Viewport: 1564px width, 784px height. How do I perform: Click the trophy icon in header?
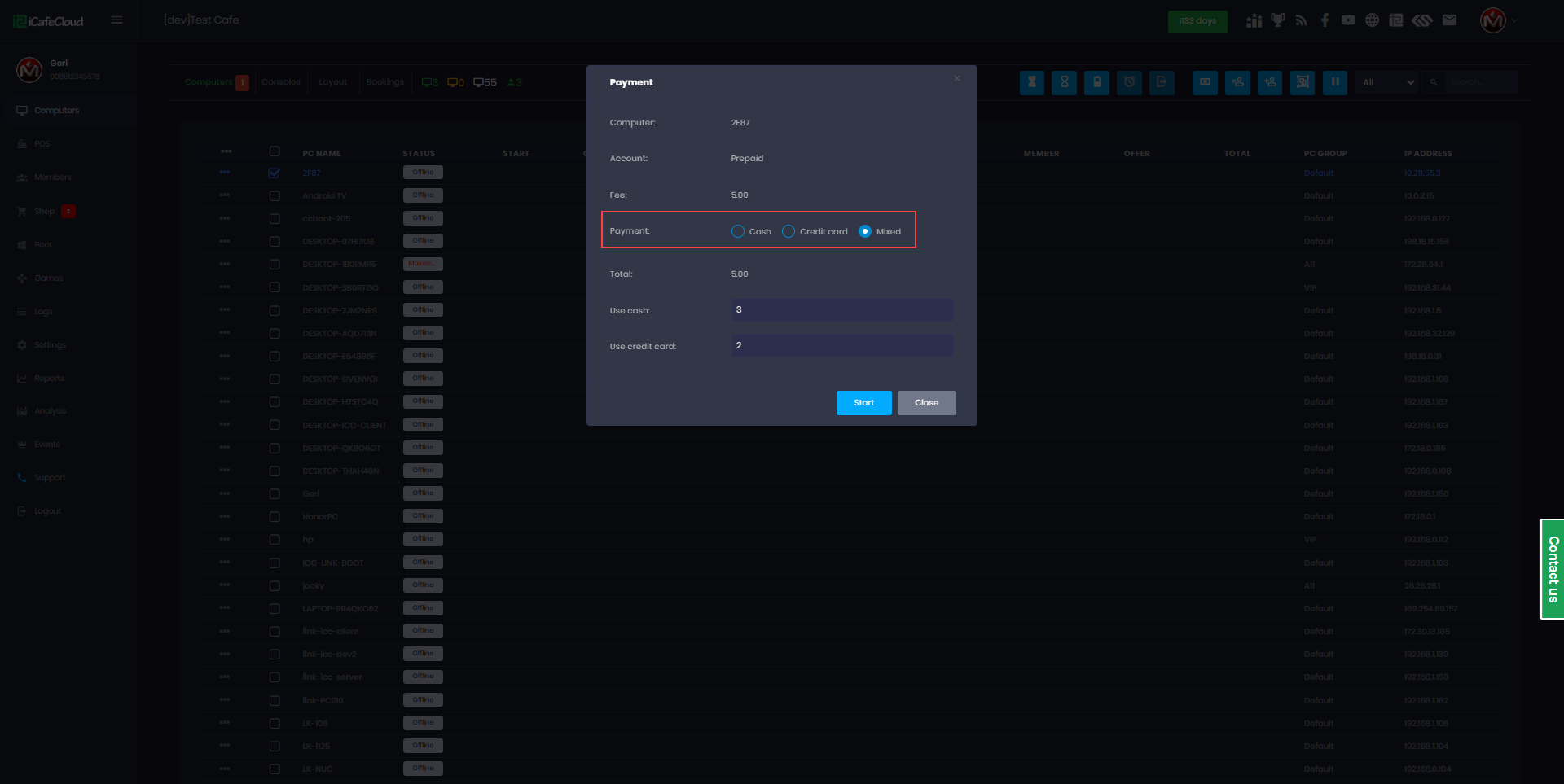pos(1277,20)
